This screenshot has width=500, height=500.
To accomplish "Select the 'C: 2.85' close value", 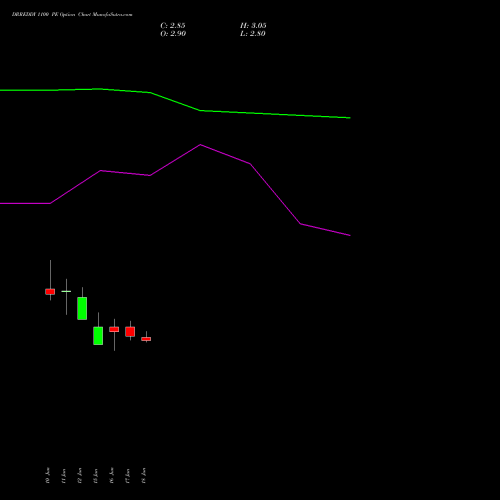I will 173,26.
